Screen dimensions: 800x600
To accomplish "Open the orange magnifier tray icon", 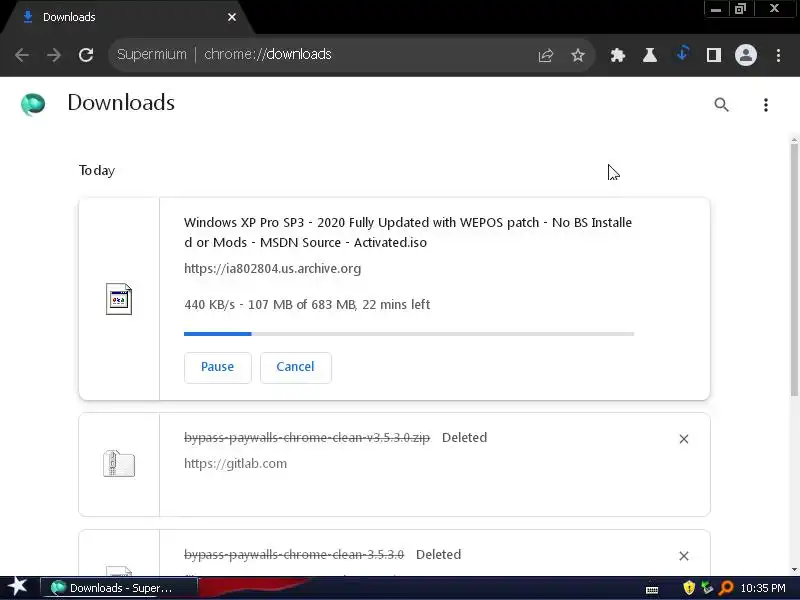I will tap(725, 588).
